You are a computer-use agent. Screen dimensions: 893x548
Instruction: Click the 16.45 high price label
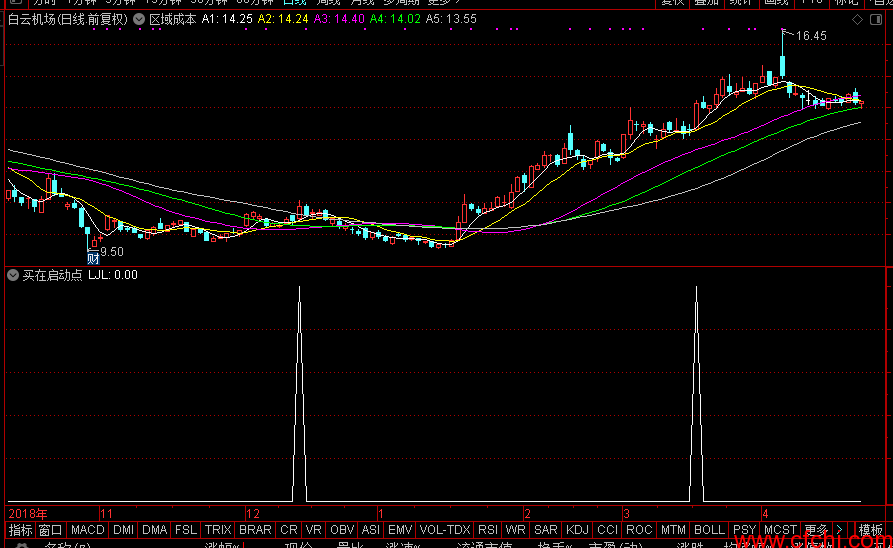point(811,36)
